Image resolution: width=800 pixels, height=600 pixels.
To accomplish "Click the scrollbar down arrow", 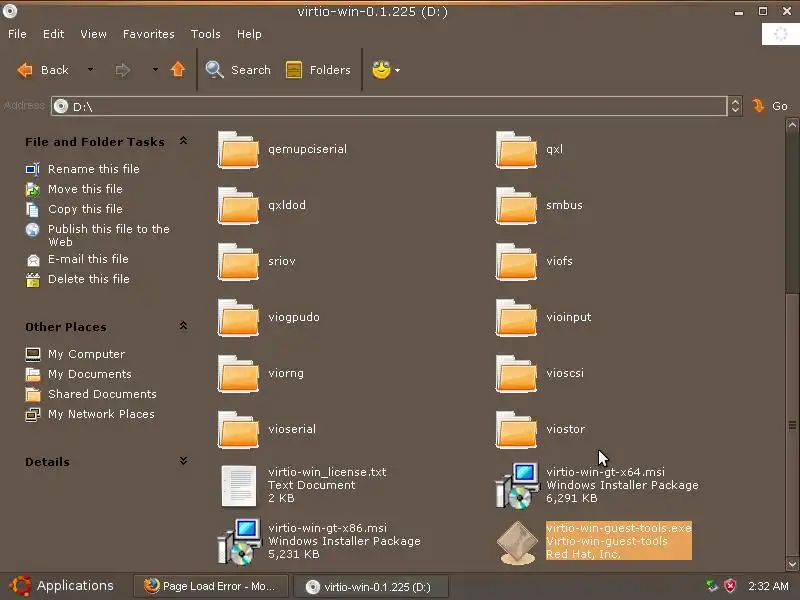I will coord(792,564).
